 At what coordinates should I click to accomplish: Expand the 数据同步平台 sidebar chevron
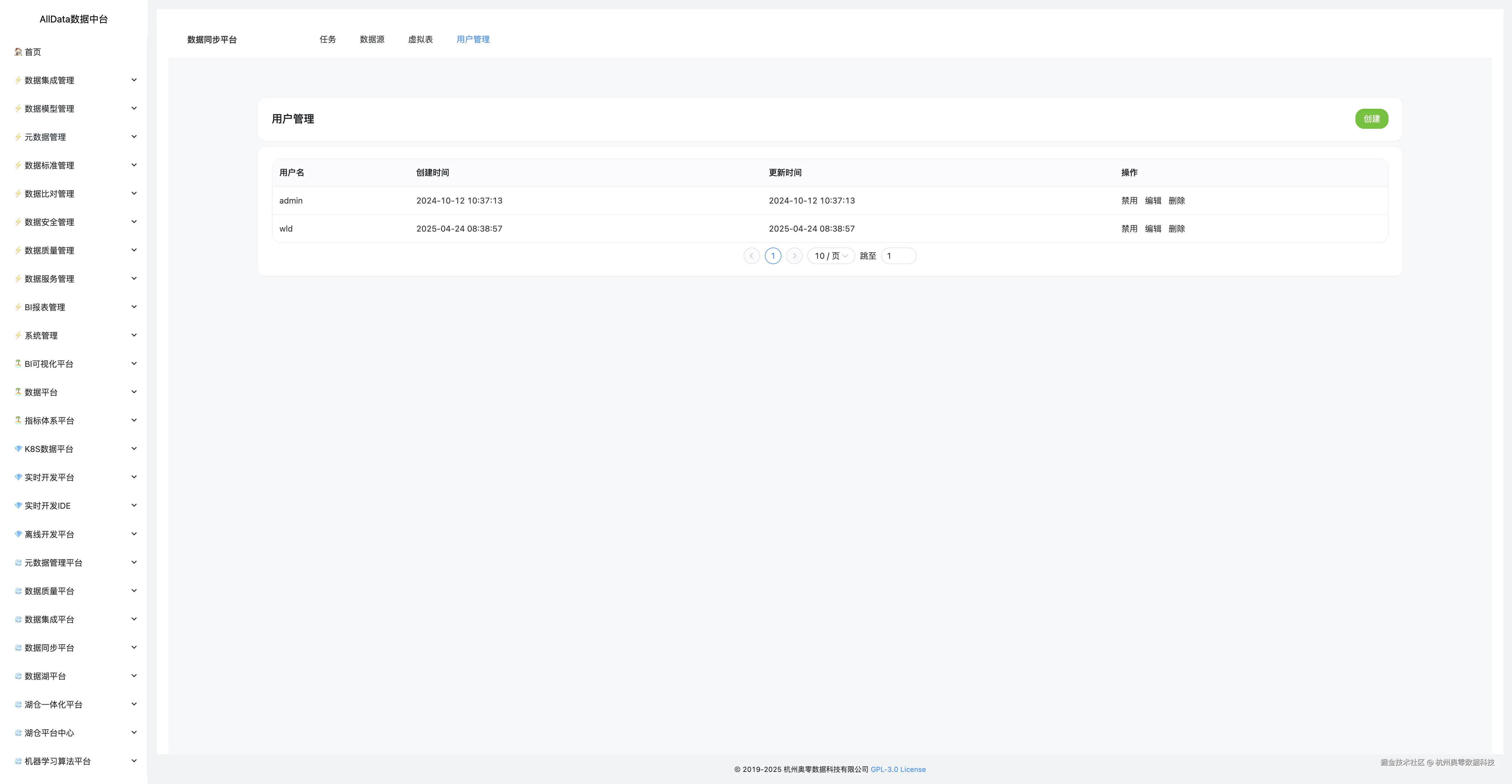[134, 647]
